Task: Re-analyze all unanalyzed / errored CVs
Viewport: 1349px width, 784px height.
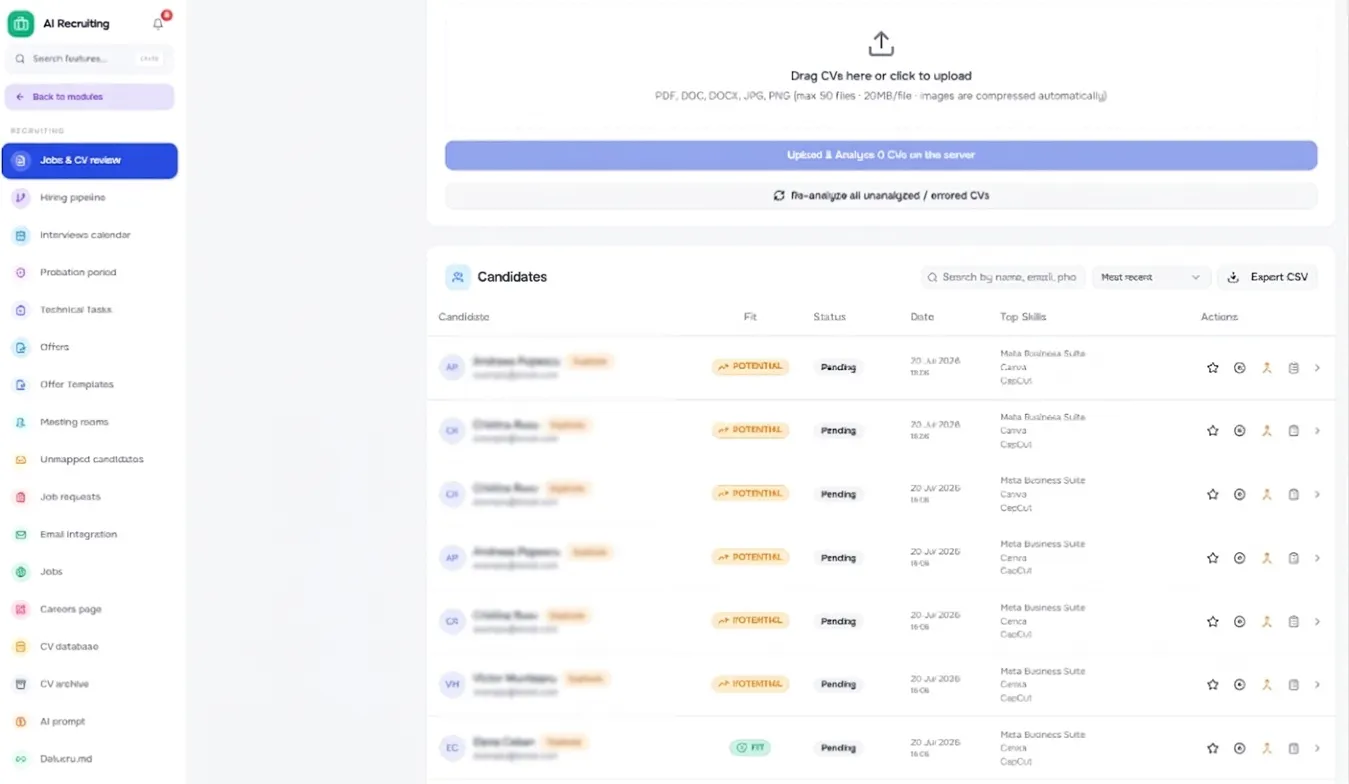Action: tap(881, 195)
